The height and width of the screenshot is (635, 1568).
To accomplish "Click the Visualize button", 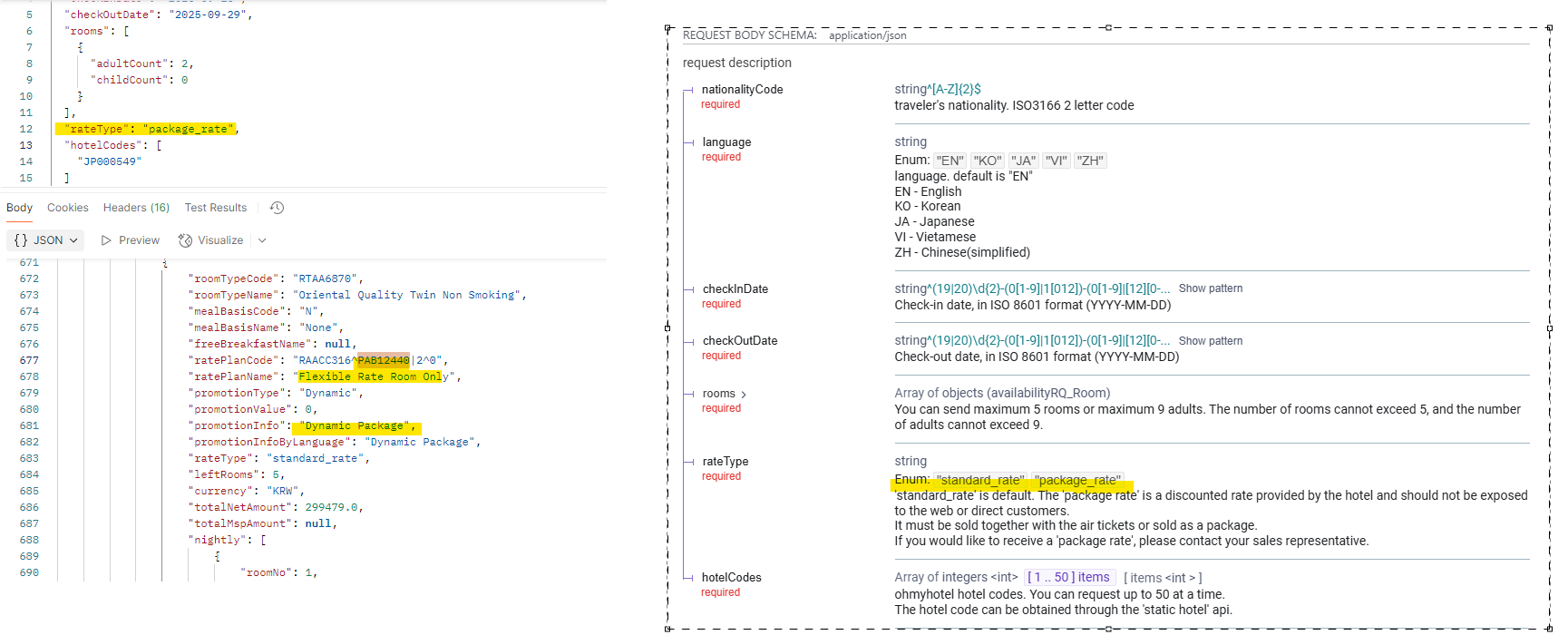I will (x=211, y=240).
